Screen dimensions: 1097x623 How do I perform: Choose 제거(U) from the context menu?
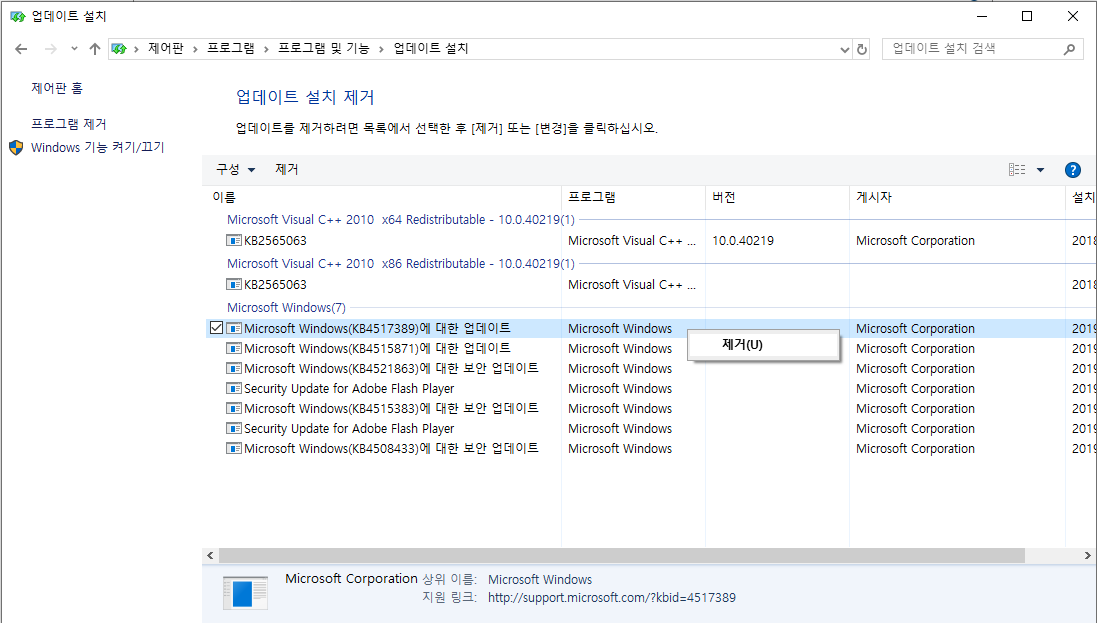click(763, 345)
